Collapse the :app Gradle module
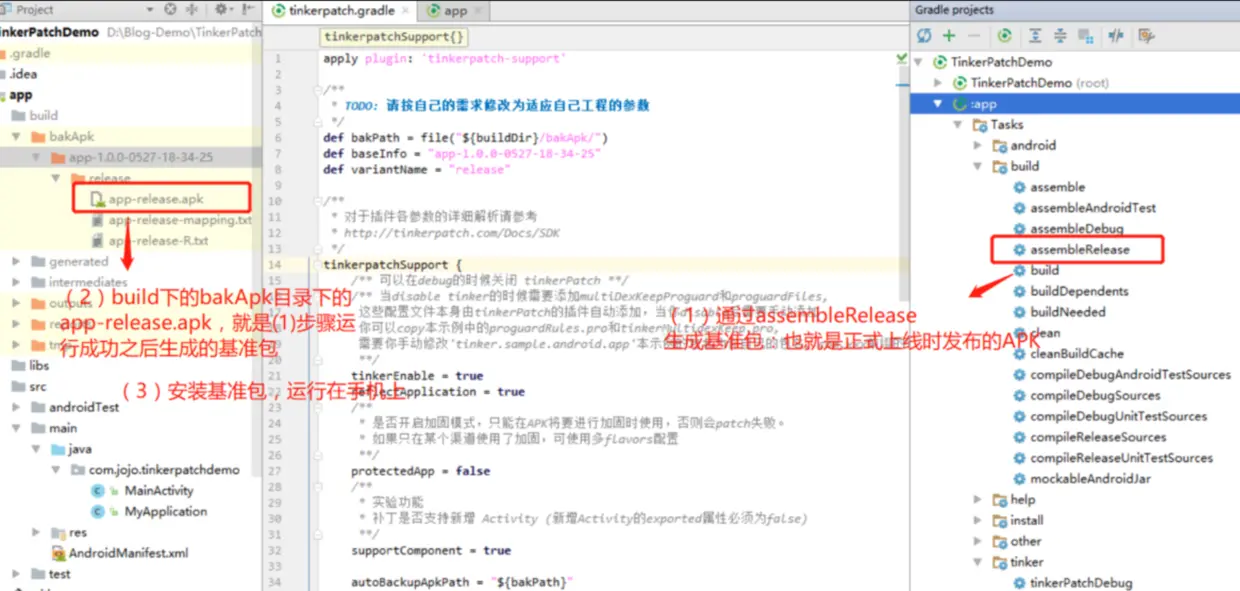1240x591 pixels. point(939,104)
